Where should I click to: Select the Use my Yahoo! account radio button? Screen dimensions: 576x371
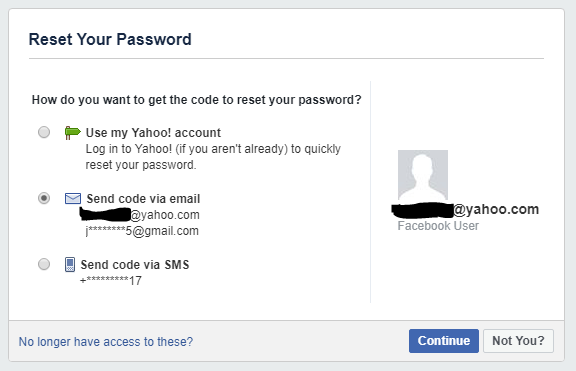pos(44,132)
